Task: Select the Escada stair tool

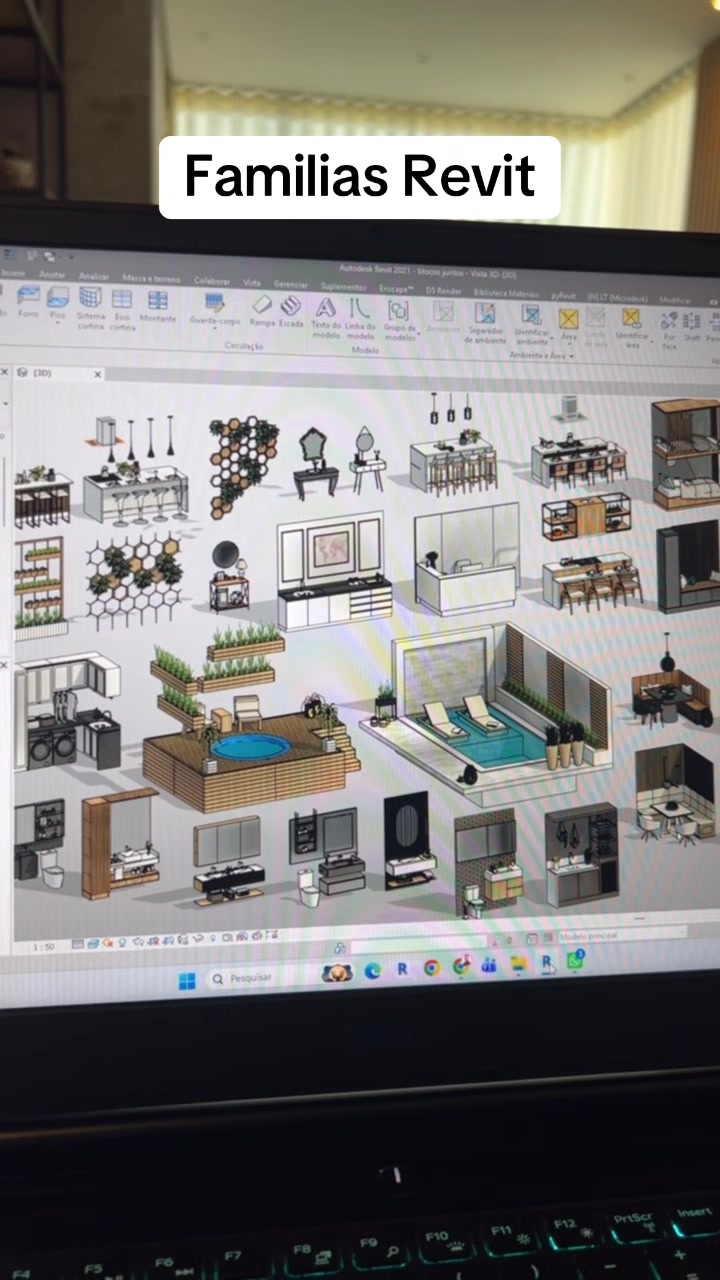Action: point(291,310)
